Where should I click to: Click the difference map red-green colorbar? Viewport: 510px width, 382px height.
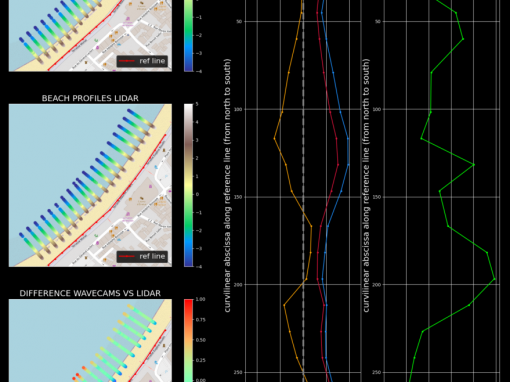click(189, 341)
